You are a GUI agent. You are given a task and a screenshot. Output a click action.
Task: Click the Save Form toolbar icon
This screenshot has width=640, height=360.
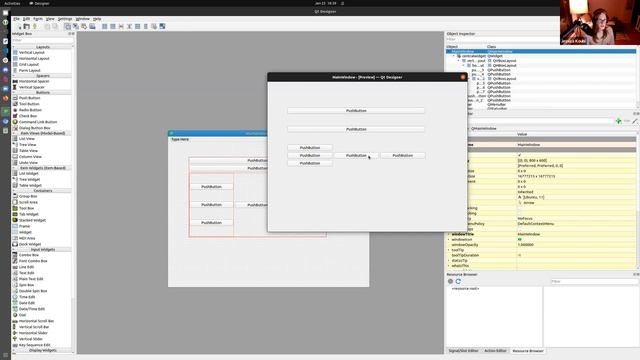35,27
